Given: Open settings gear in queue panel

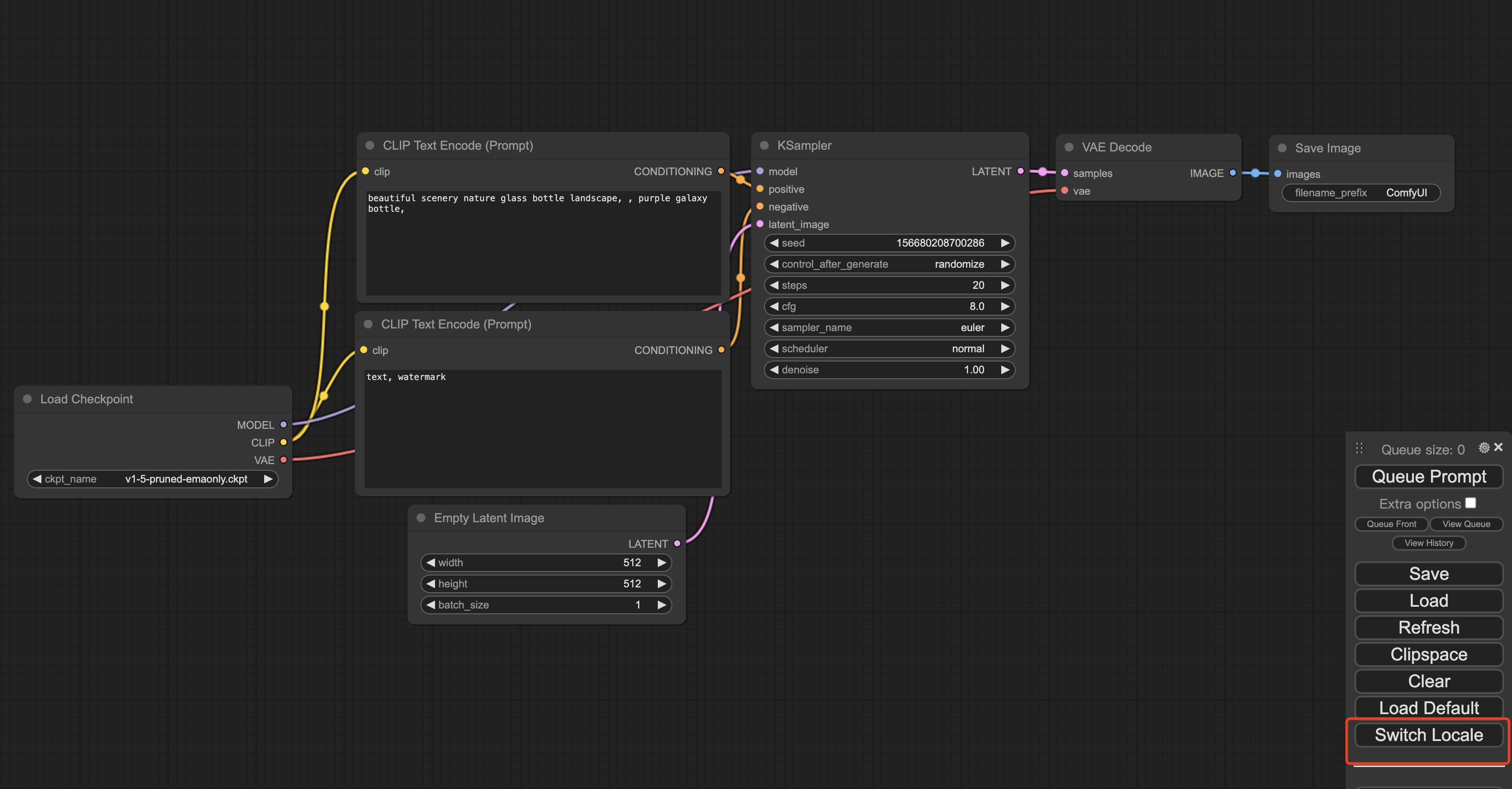Looking at the screenshot, I should (1484, 447).
